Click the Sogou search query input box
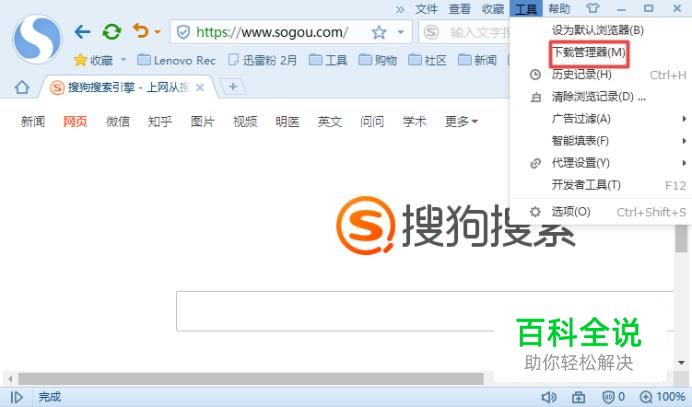Image resolution: width=692 pixels, height=407 pixels. coord(425,311)
